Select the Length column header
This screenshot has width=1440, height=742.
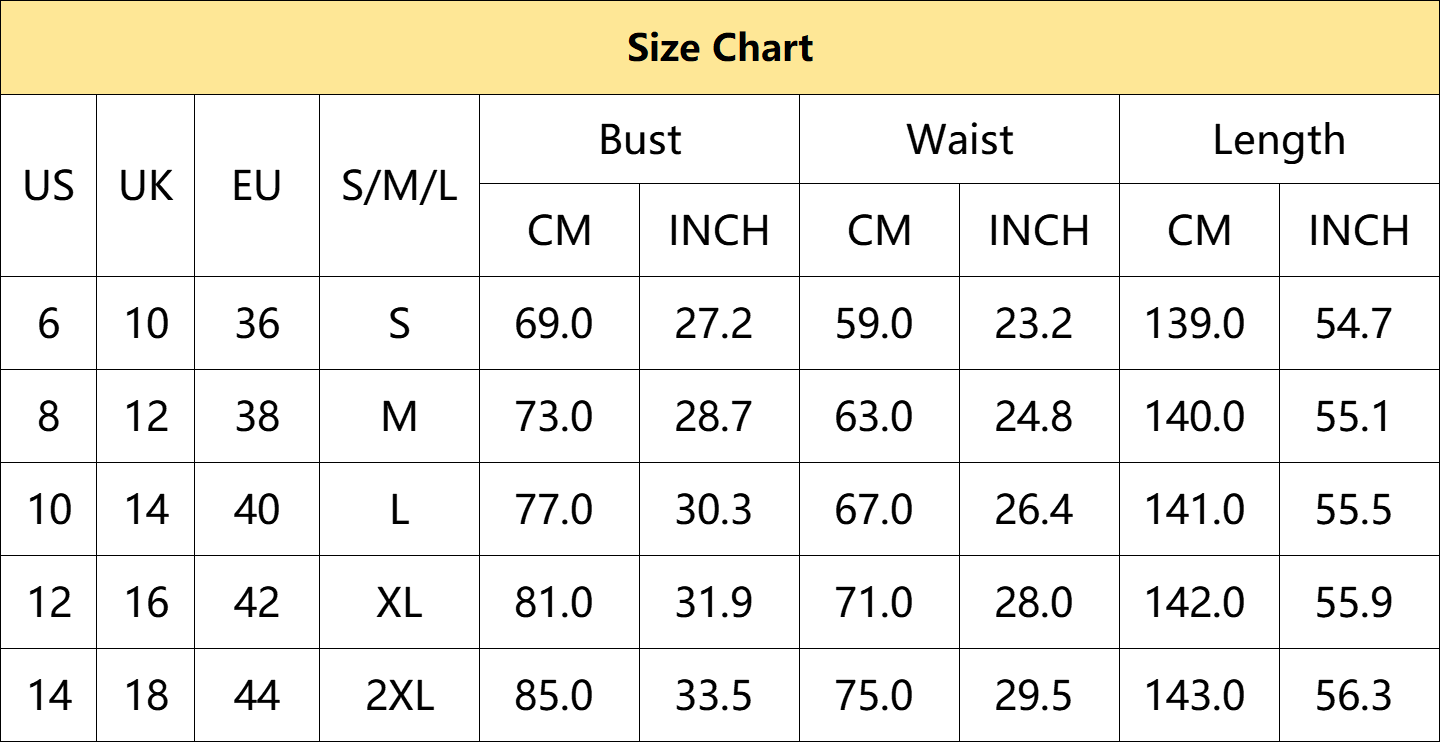click(1279, 140)
